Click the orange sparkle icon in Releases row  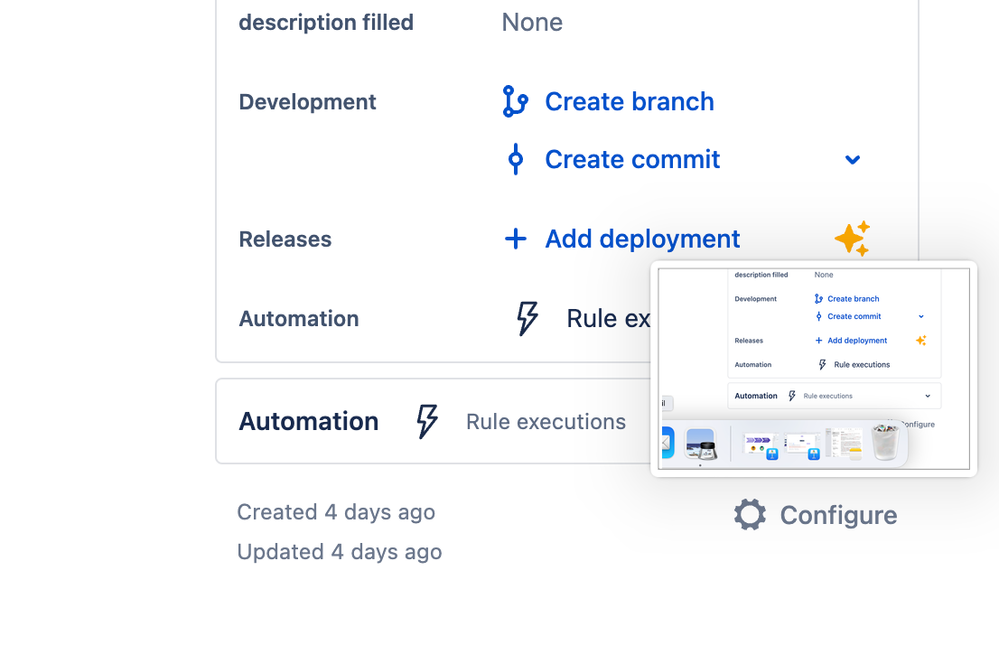(x=852, y=239)
